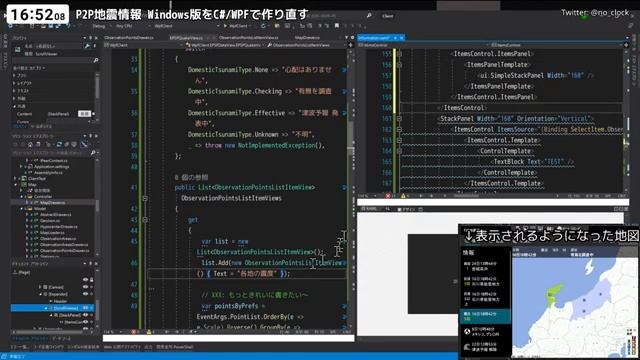Collapse the code outlining box at line 41

144,198
